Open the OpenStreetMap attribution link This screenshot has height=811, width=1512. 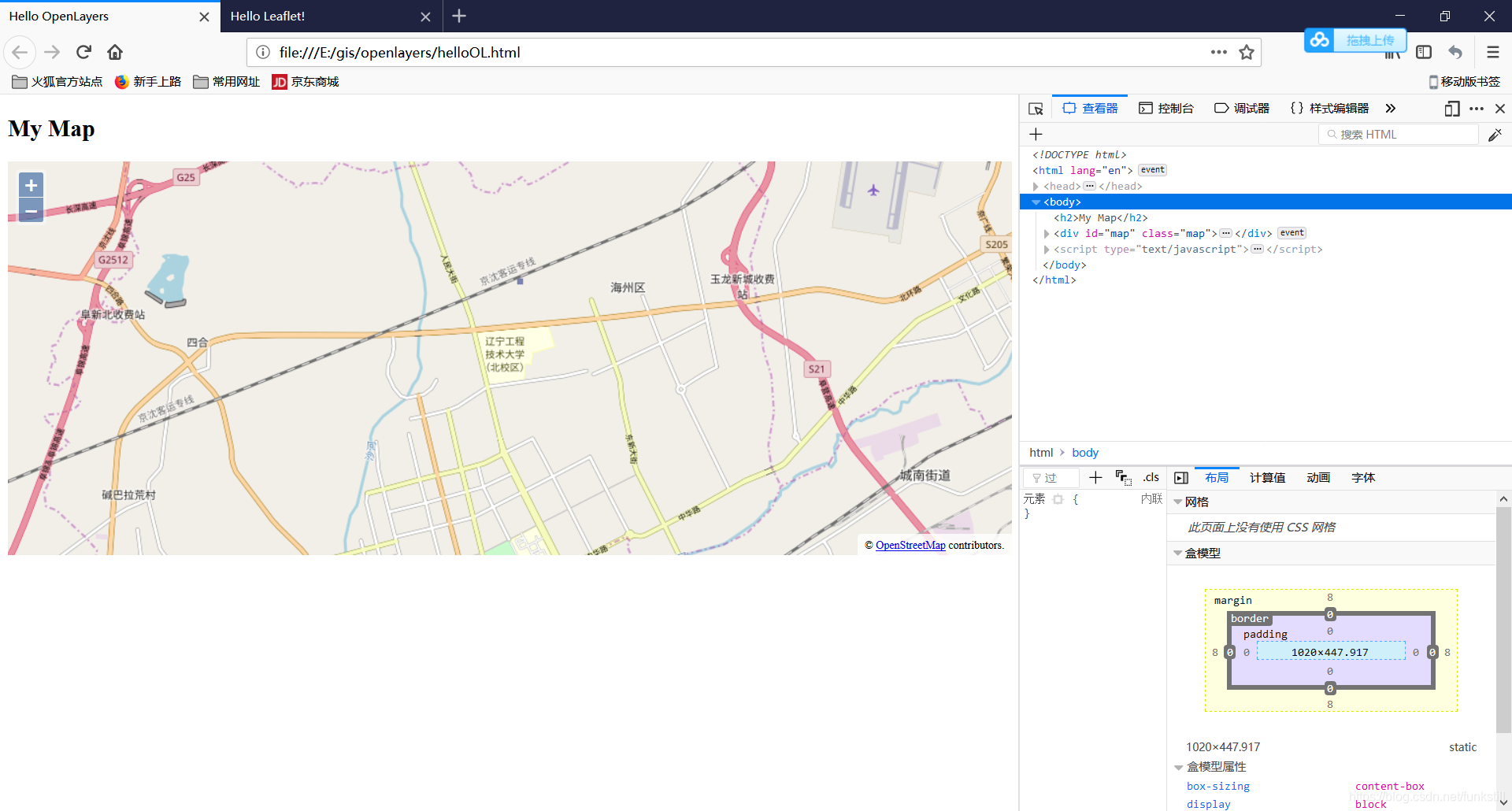[910, 546]
